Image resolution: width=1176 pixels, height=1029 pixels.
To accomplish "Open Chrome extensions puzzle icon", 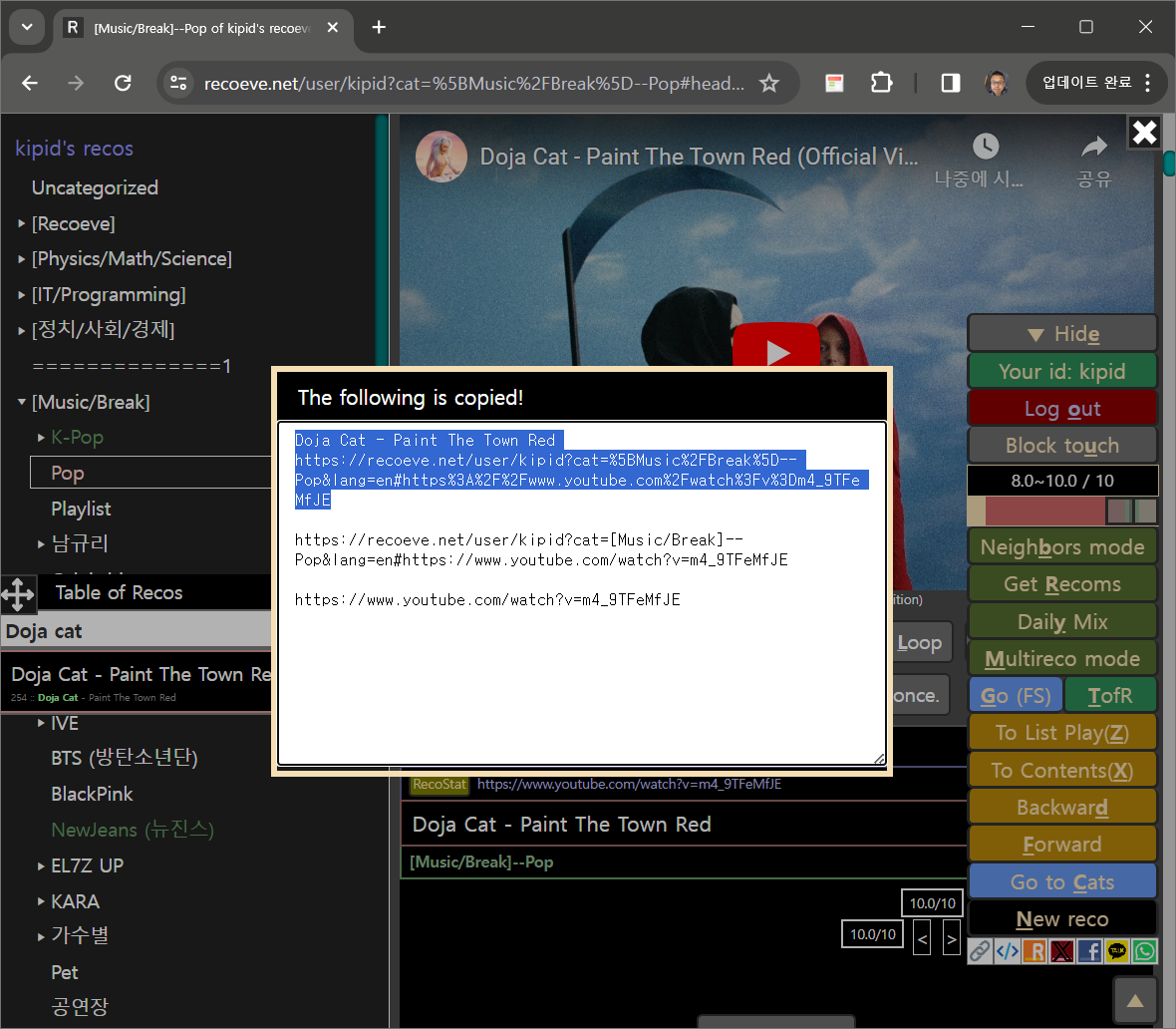I will (881, 83).
